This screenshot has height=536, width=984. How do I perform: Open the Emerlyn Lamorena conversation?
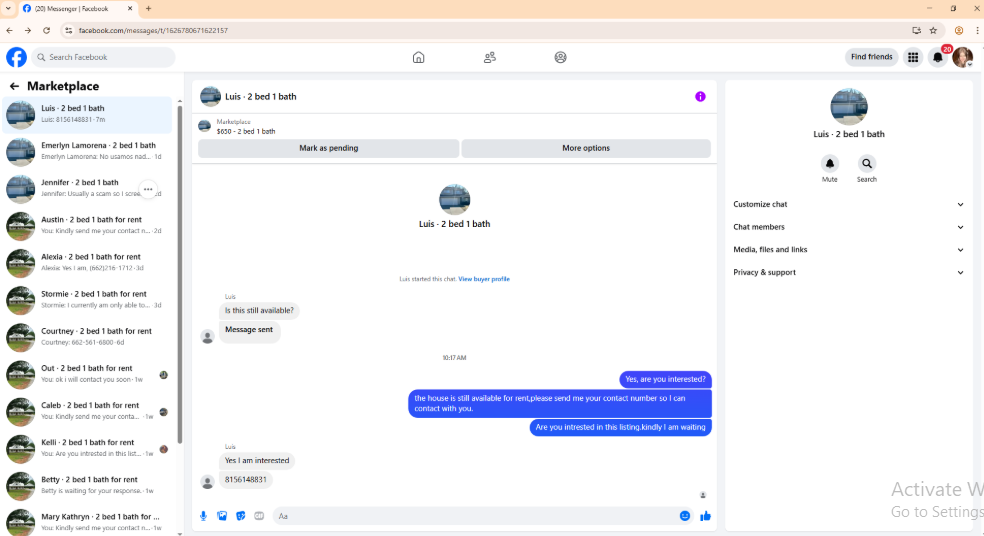87,151
